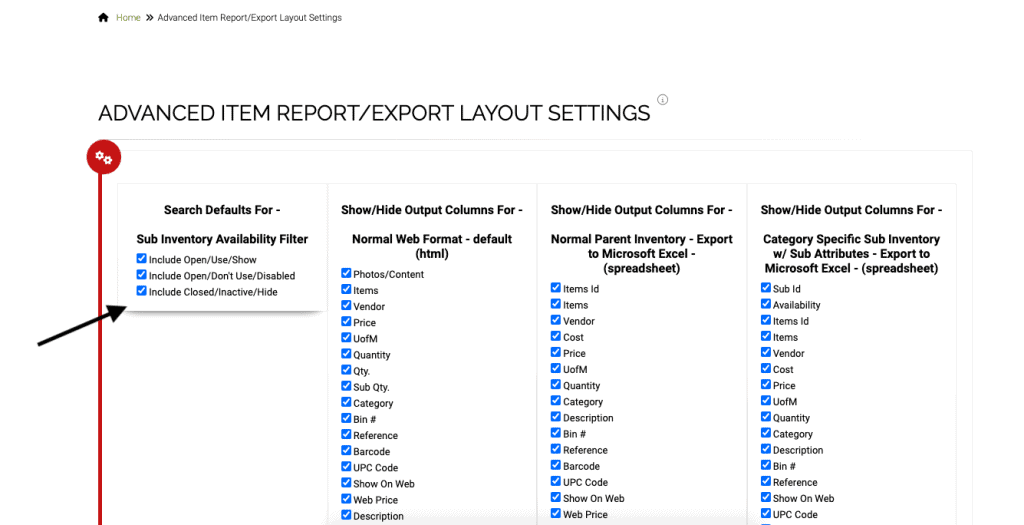Toggle Description in Normal Parent Inventory export
The height and width of the screenshot is (525, 1024).
coord(556,417)
